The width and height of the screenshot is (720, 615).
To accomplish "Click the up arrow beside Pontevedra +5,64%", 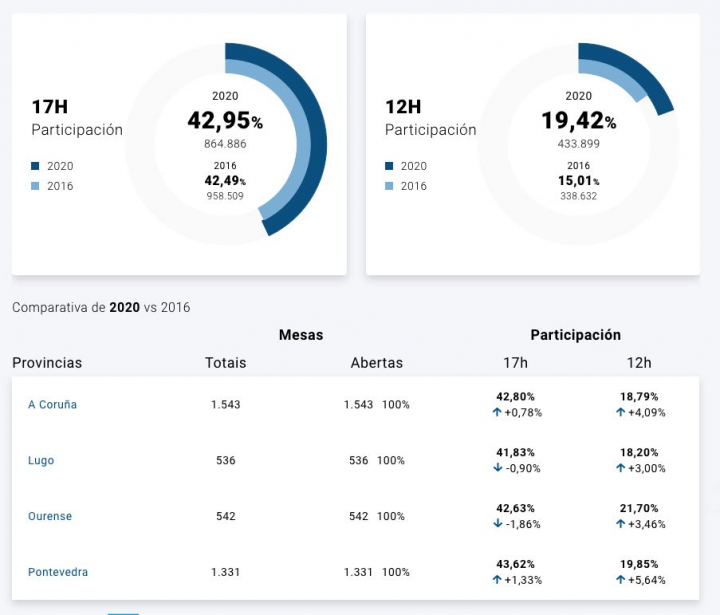I will coord(620,580).
